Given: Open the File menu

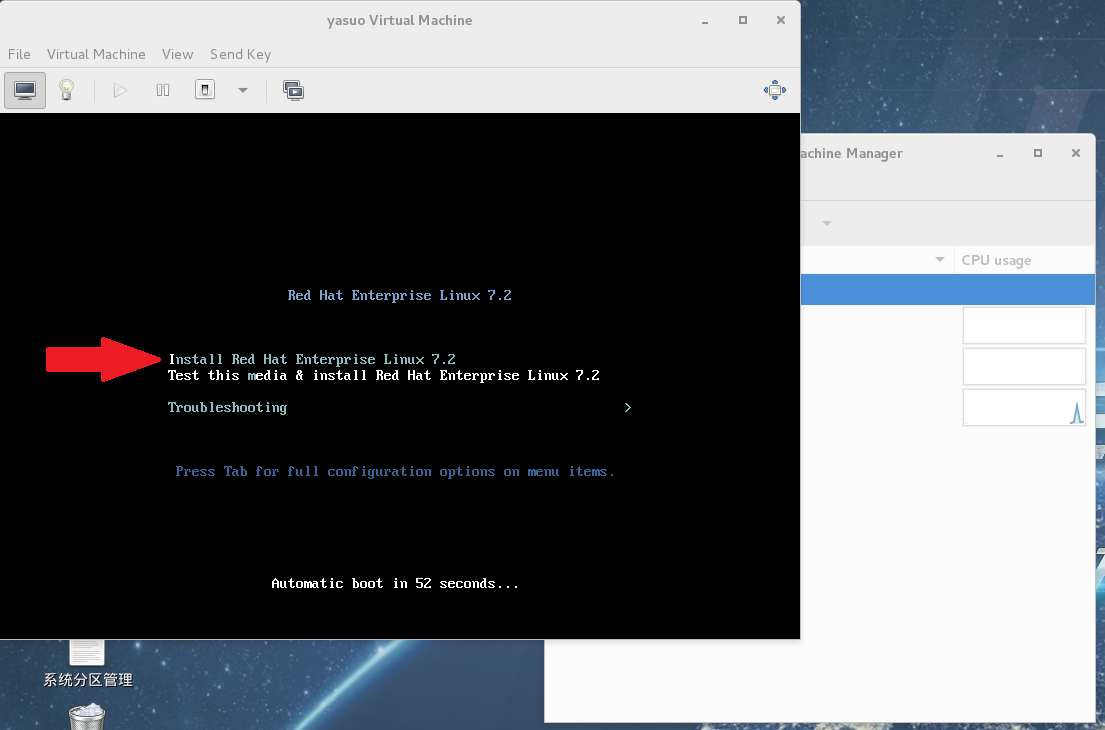Looking at the screenshot, I should (19, 54).
